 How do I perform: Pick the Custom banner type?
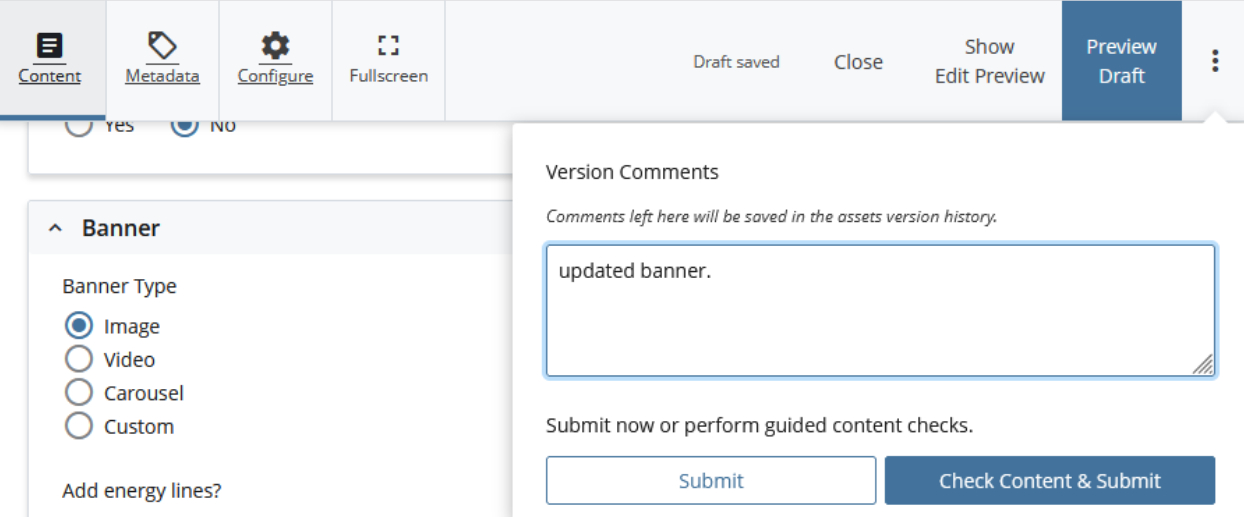pos(78,426)
